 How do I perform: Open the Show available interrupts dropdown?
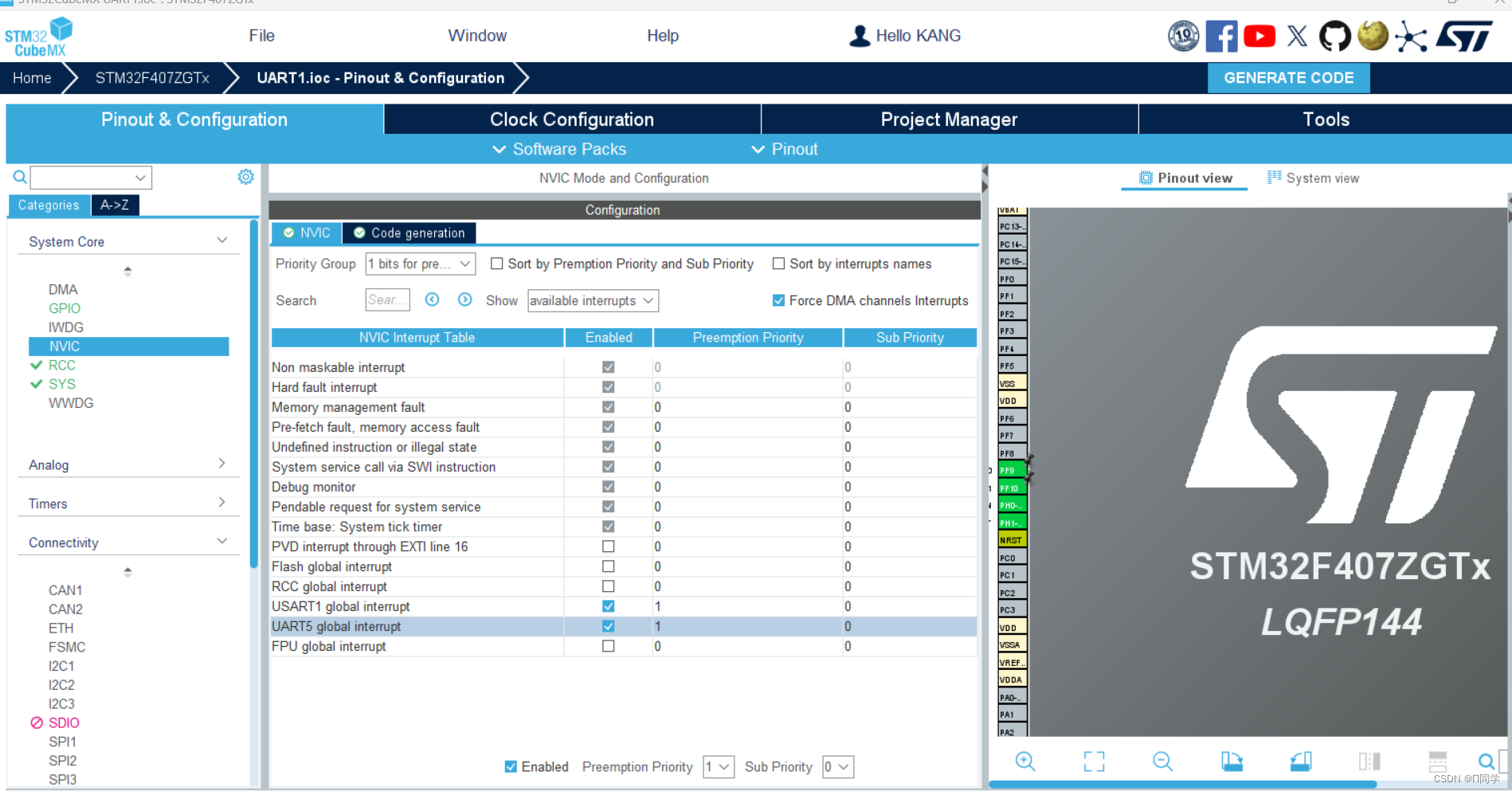click(593, 300)
